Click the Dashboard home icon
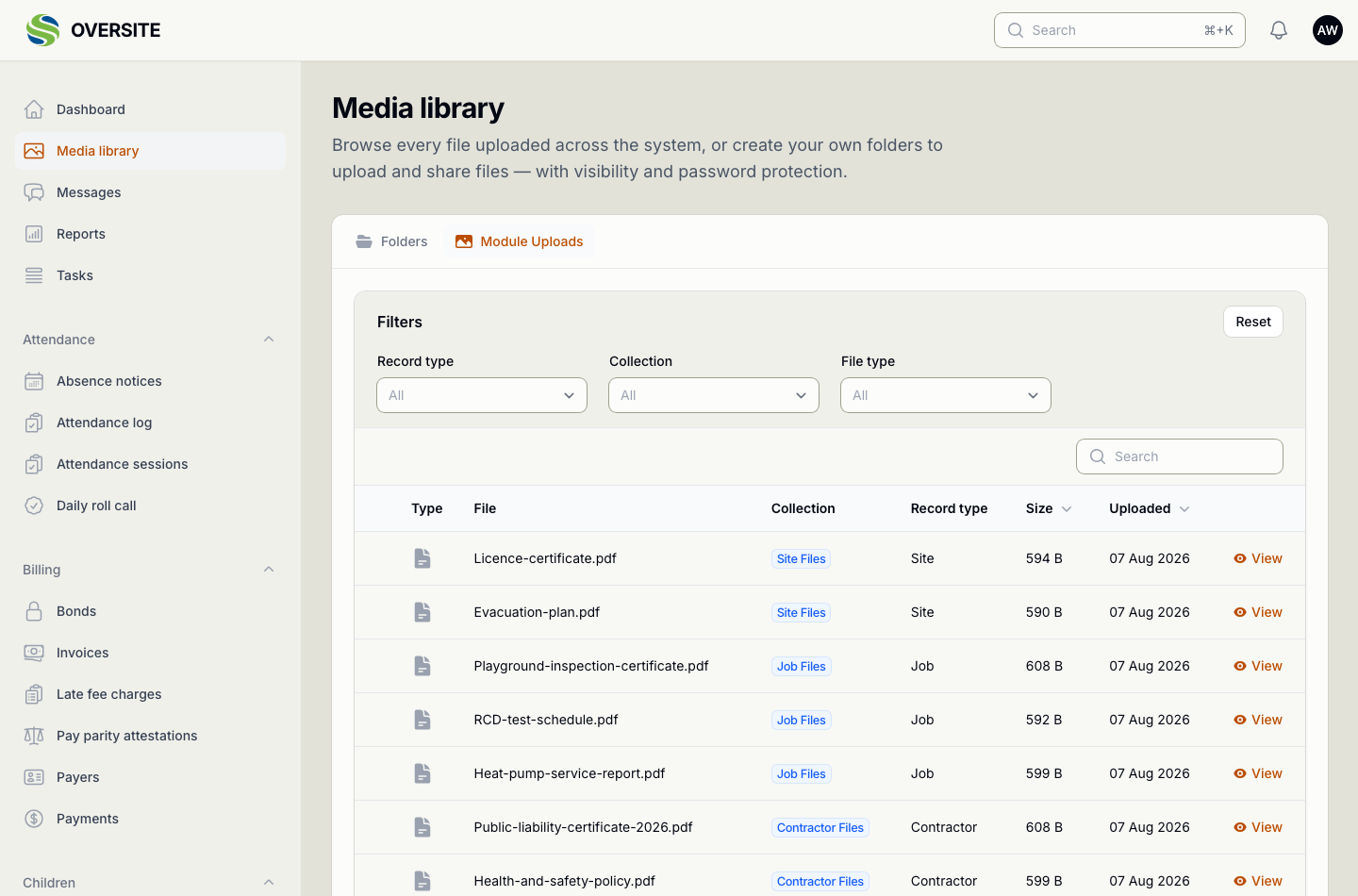The image size is (1358, 896). (x=34, y=109)
